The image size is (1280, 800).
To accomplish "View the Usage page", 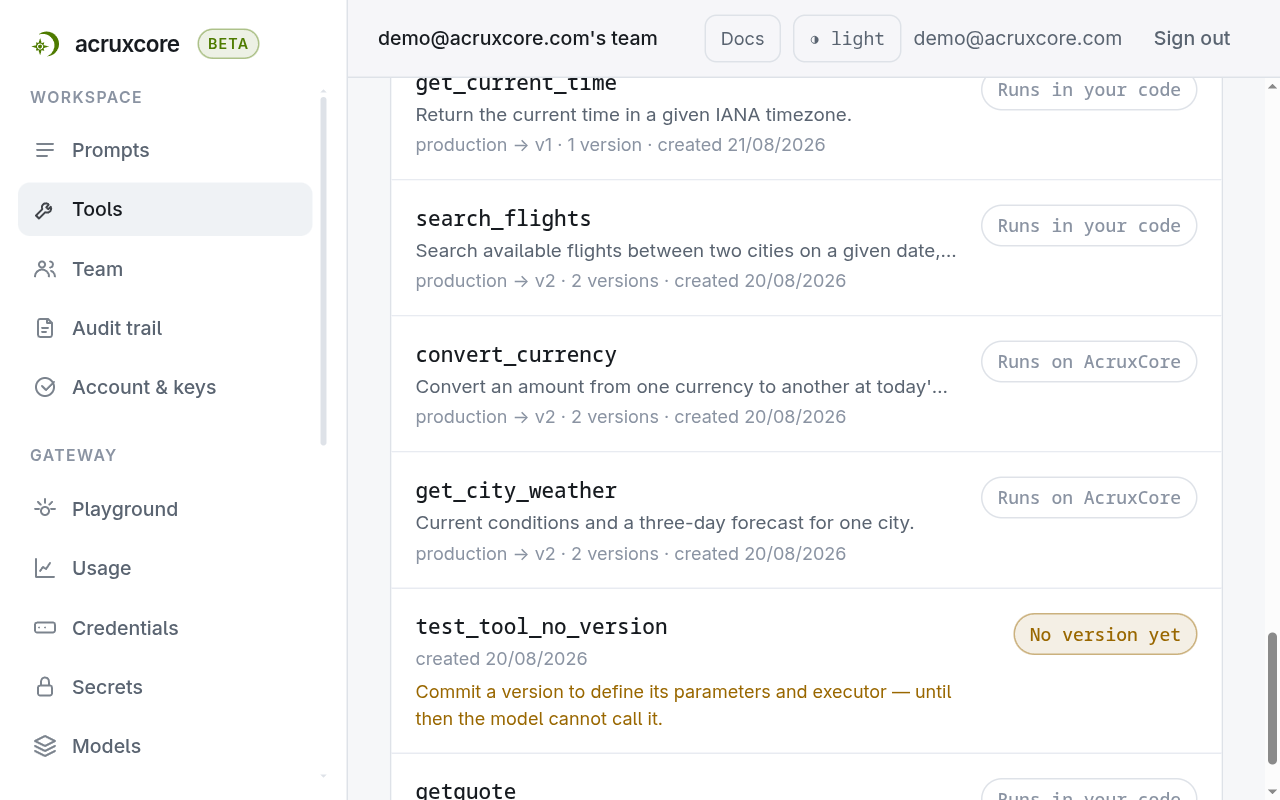I will (165, 568).
